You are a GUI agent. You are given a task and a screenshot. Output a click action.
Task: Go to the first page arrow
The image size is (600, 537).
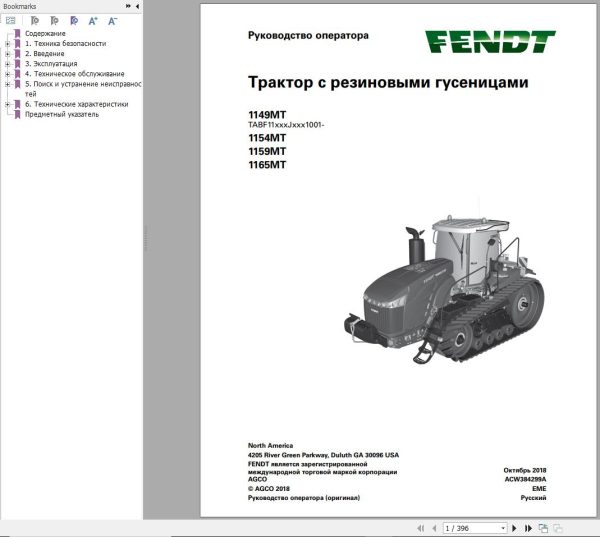click(x=421, y=529)
